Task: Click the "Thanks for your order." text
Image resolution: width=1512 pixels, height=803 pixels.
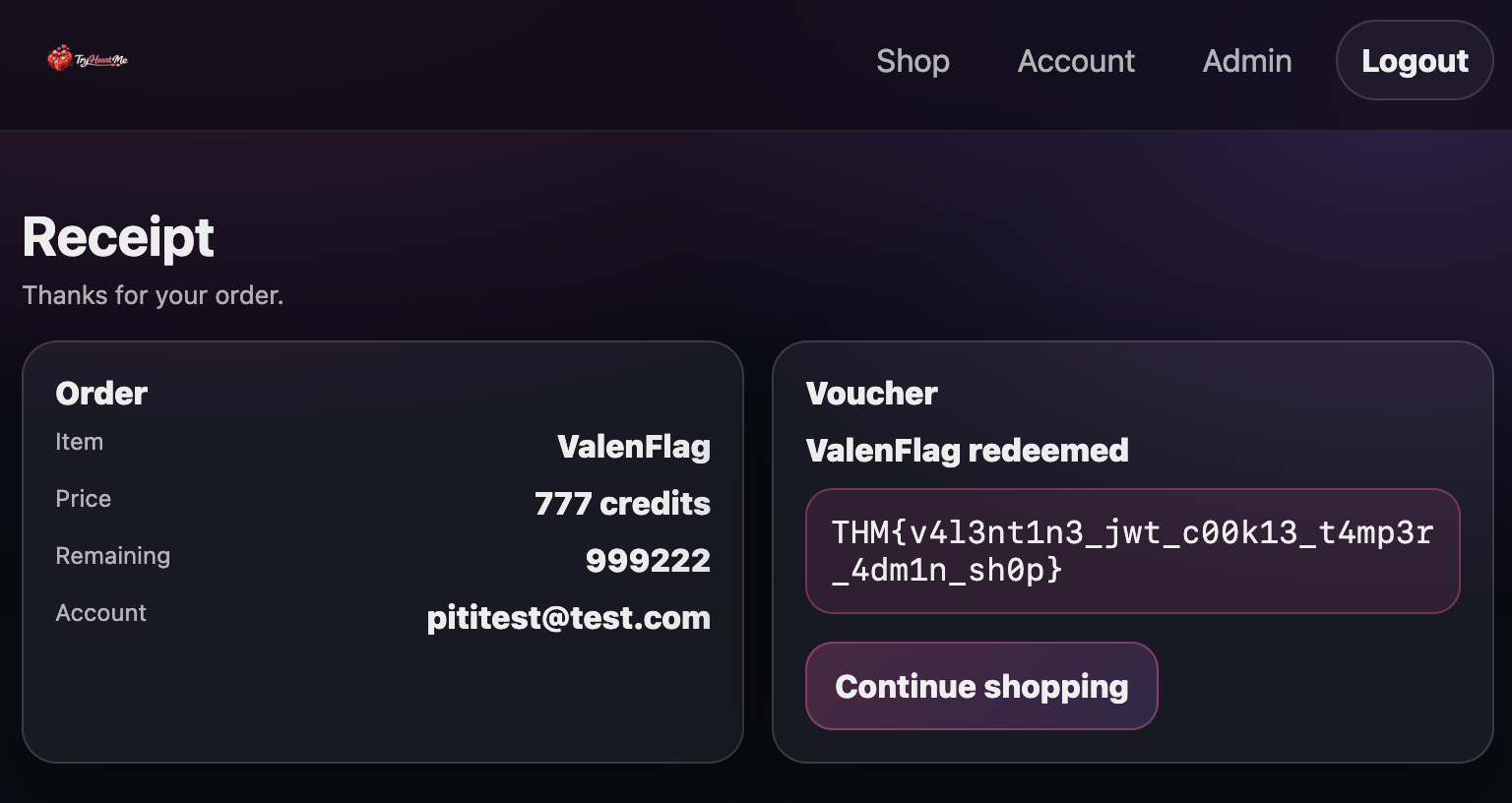Action: 153,295
